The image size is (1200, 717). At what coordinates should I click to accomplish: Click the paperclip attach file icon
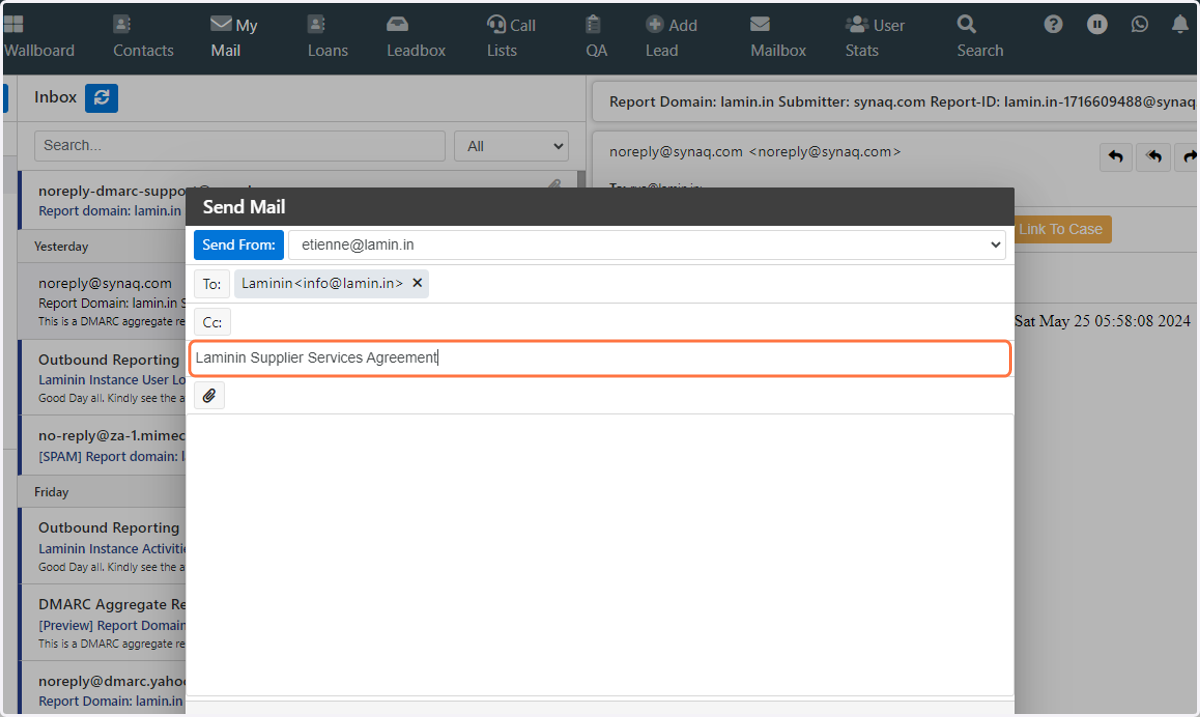209,396
